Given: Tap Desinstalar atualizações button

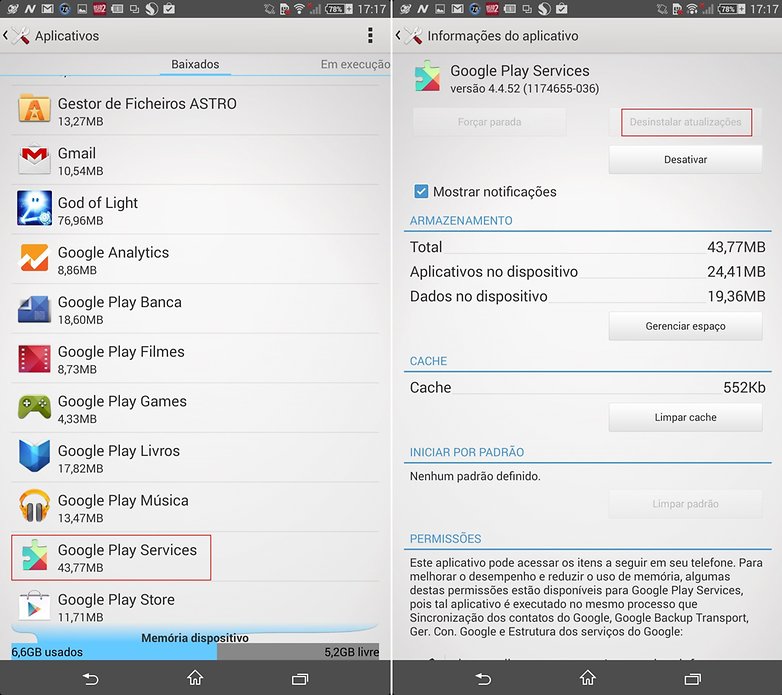Looking at the screenshot, I should 686,122.
